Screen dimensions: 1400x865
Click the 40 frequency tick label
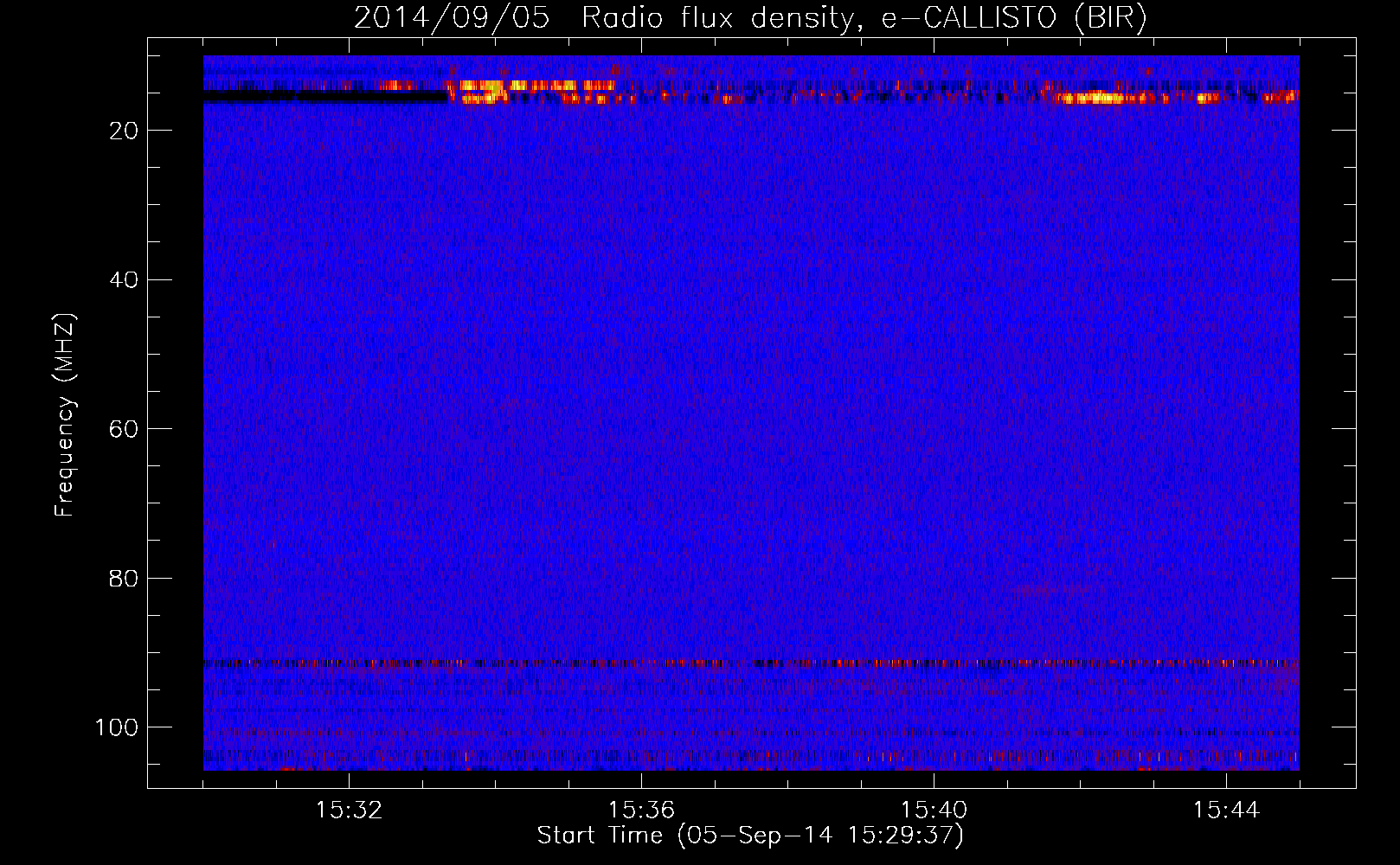click(x=125, y=279)
